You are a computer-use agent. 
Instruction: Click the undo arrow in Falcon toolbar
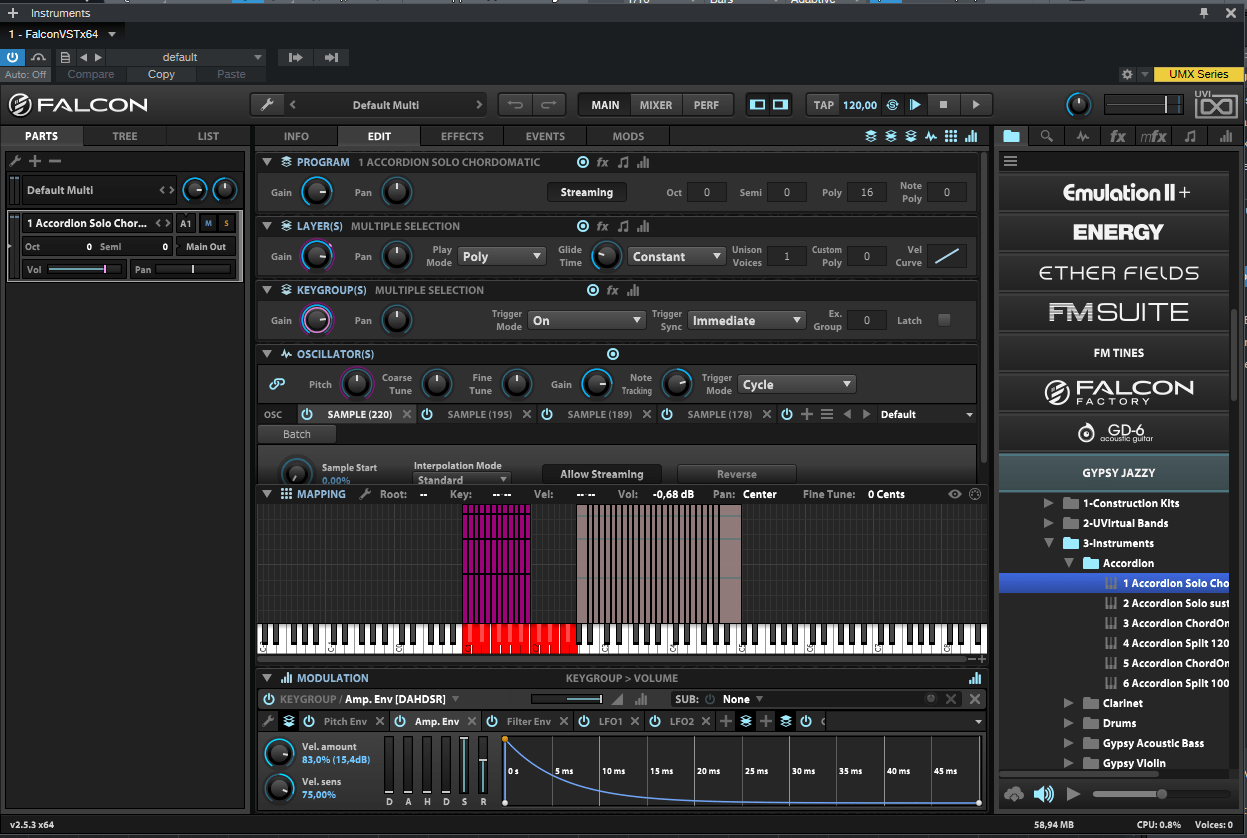(516, 105)
